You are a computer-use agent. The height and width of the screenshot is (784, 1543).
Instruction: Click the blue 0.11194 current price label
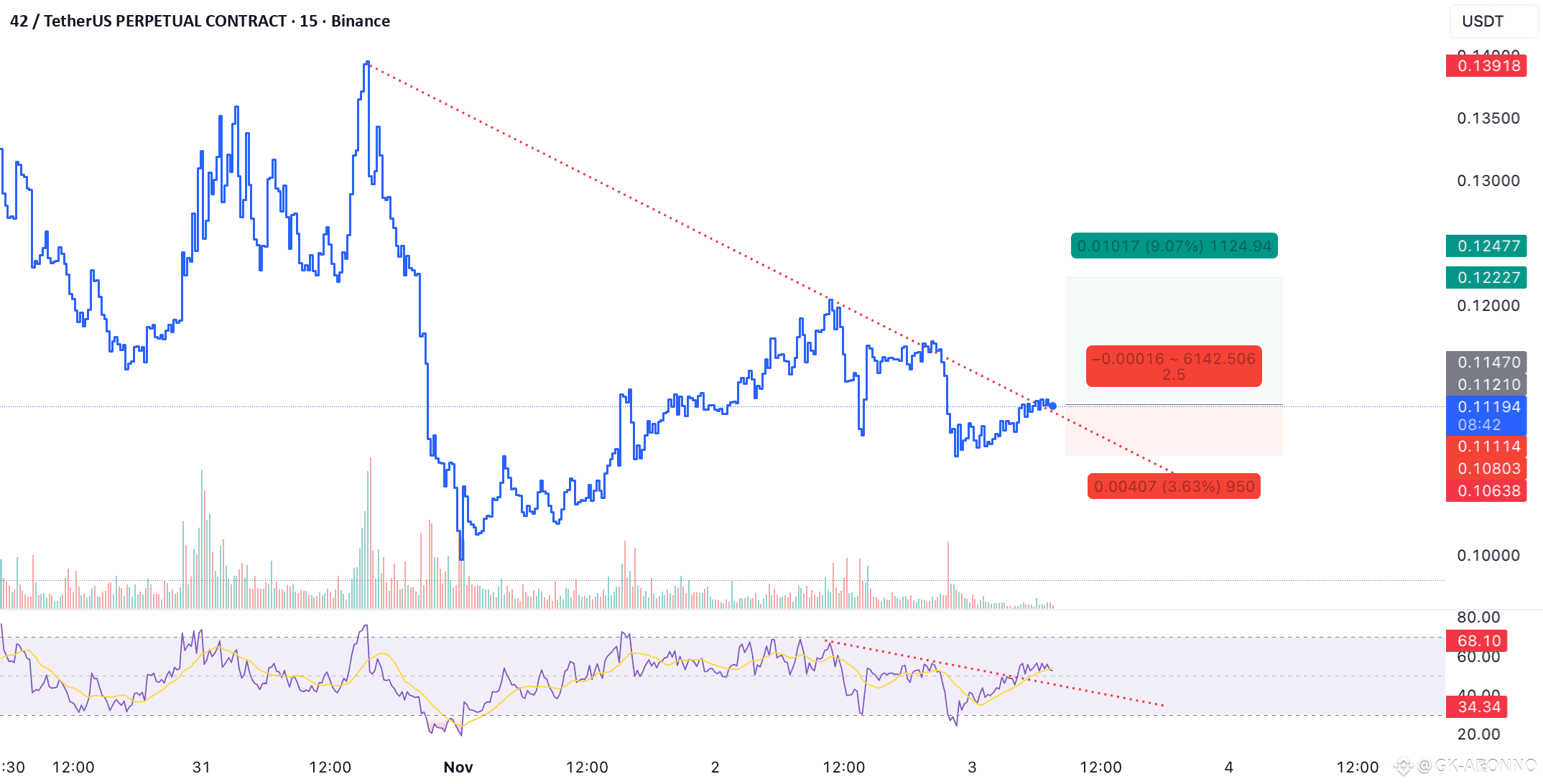pyautogui.click(x=1486, y=407)
